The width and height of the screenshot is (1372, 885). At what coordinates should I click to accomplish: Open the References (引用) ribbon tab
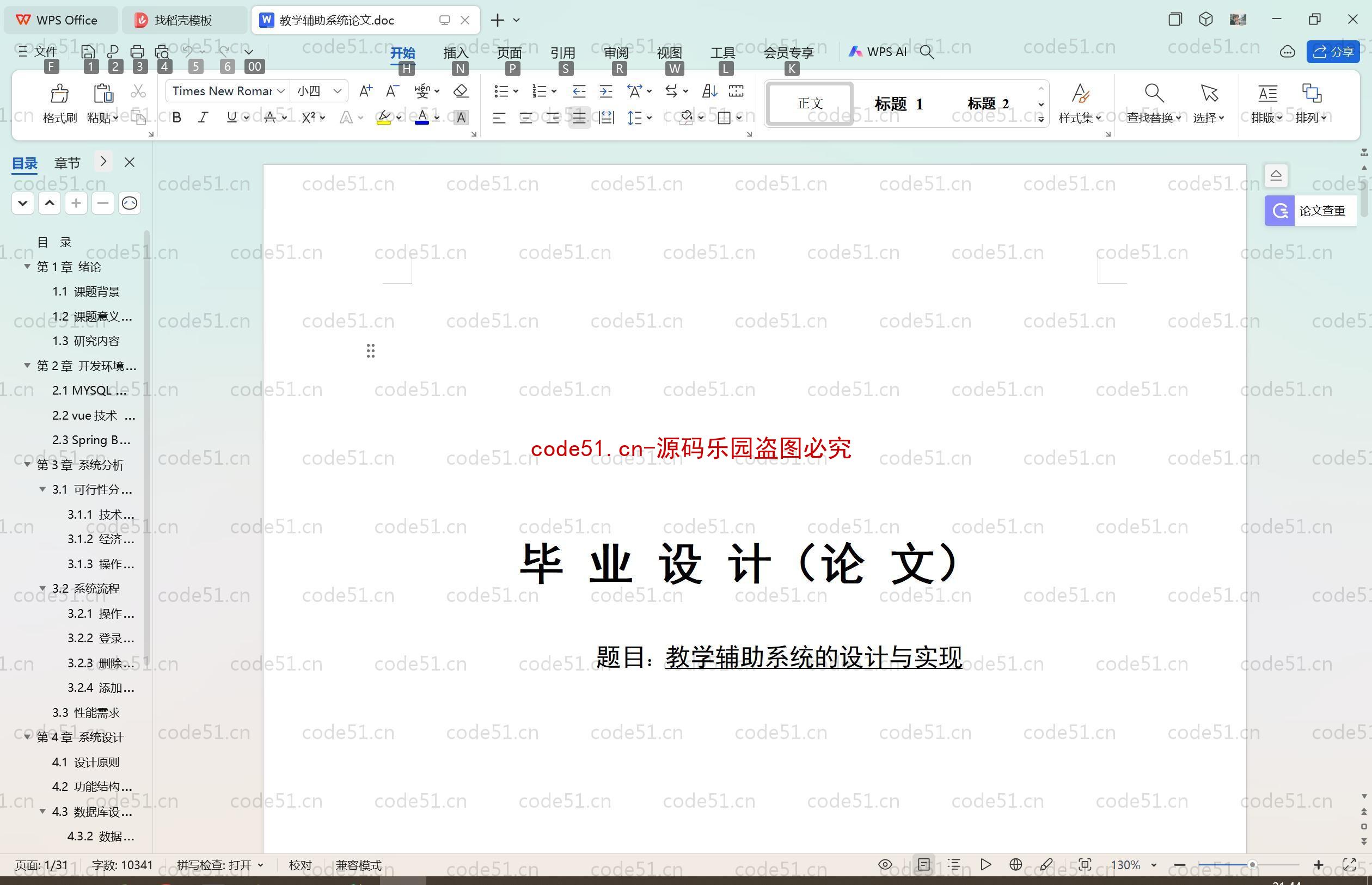pyautogui.click(x=563, y=53)
